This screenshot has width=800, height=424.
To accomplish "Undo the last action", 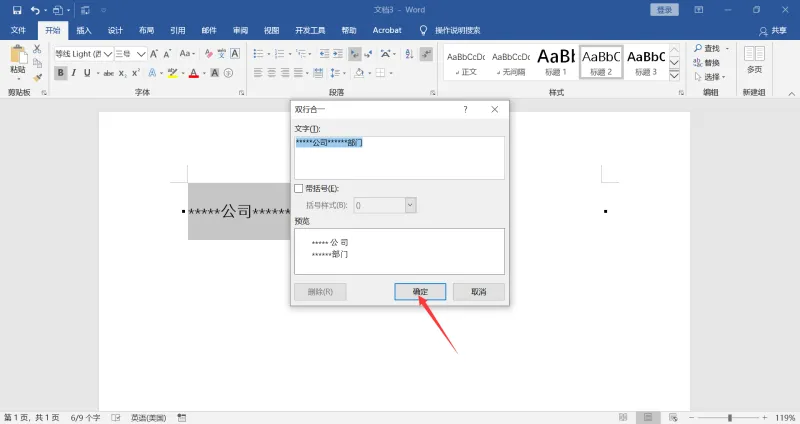I will (35, 10).
